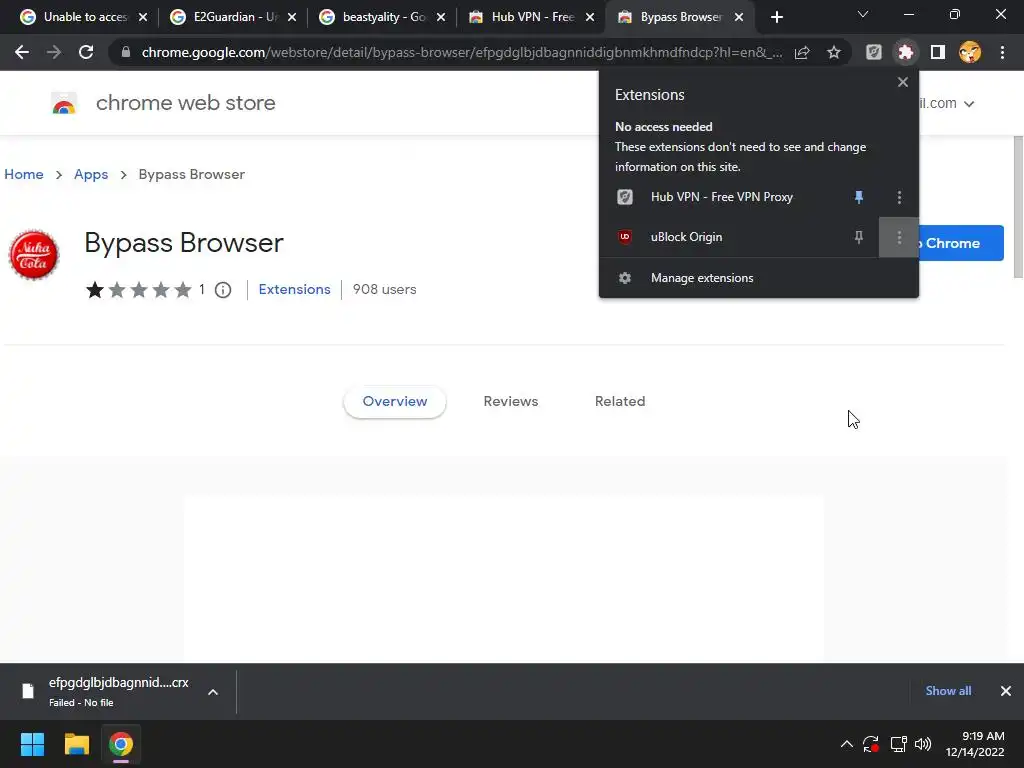View site security lock information
This screenshot has height=768, width=1024.
pos(126,52)
